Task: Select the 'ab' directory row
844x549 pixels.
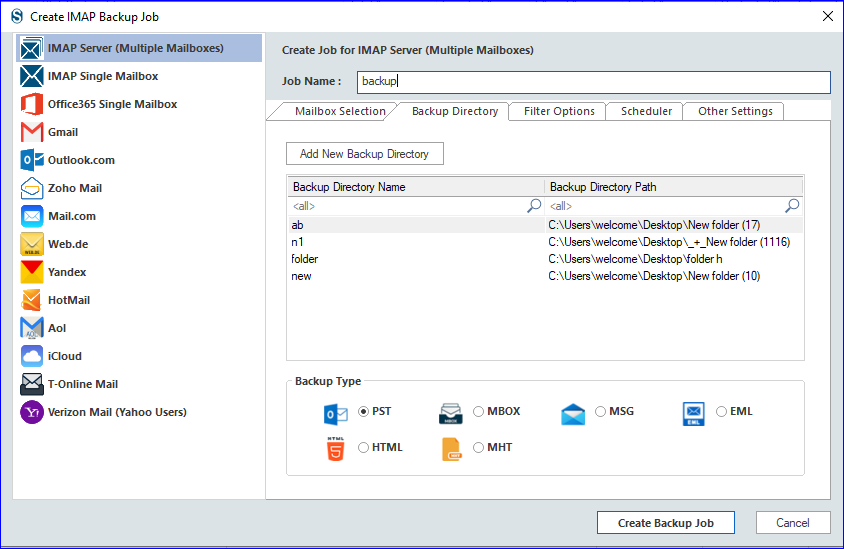Action: (x=545, y=225)
